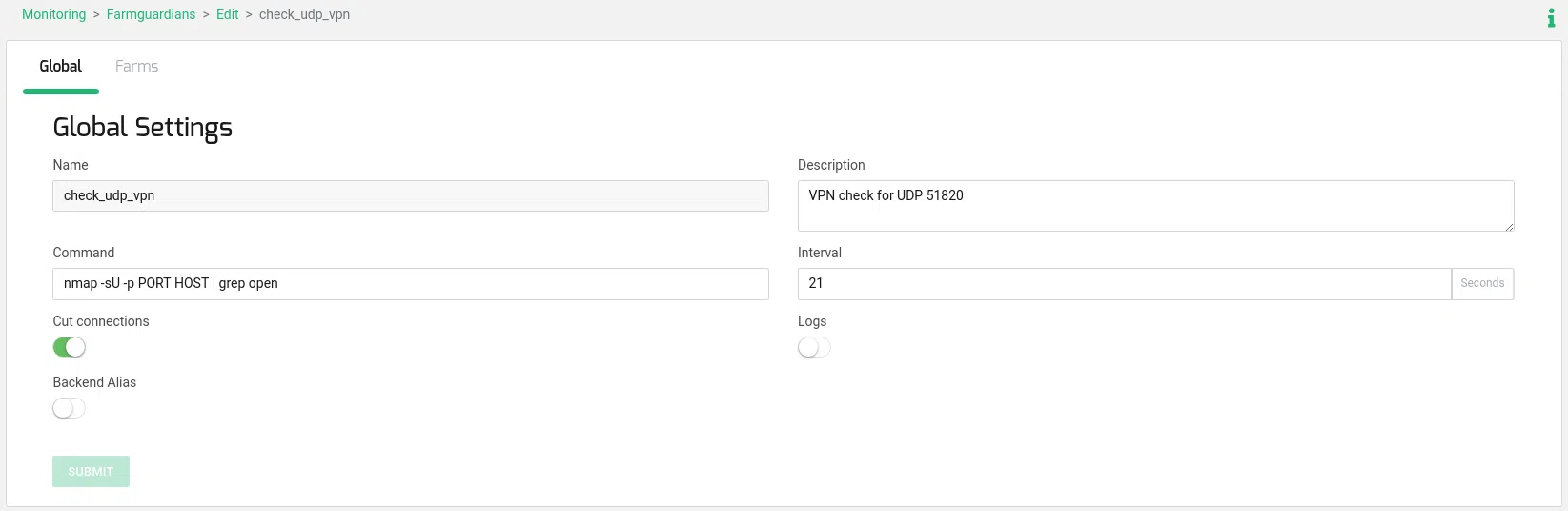Focus the Name field containing check_udp_vpn

click(x=410, y=196)
